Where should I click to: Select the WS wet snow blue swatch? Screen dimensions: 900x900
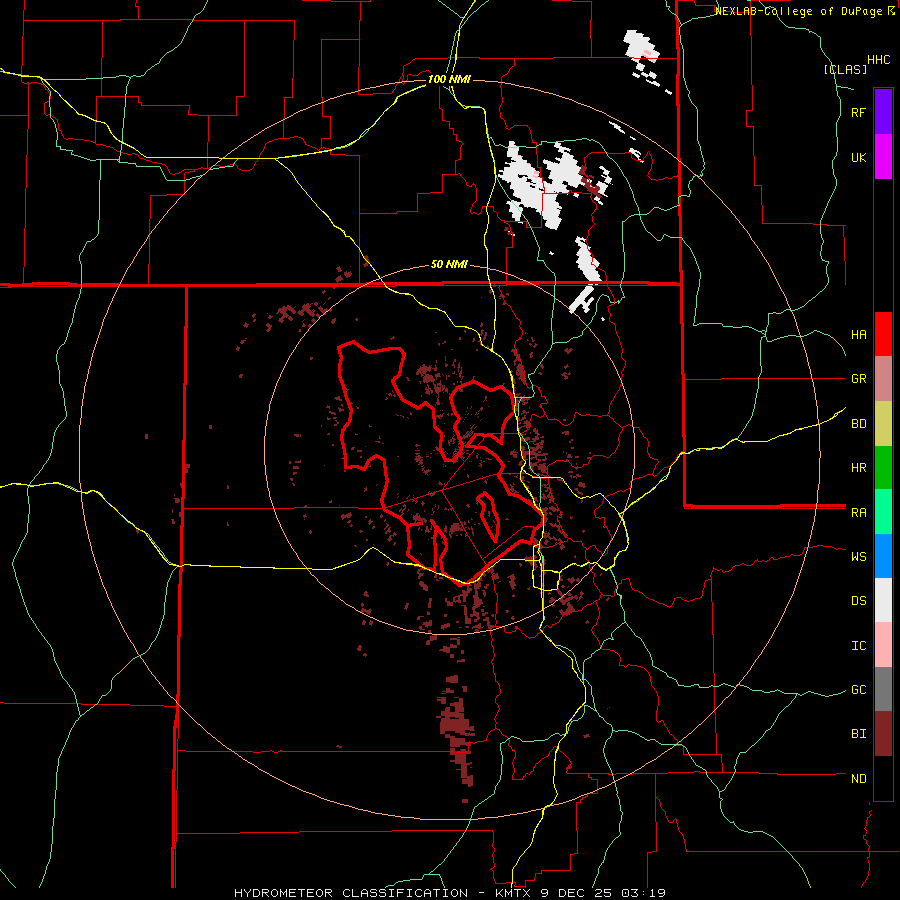[883, 556]
